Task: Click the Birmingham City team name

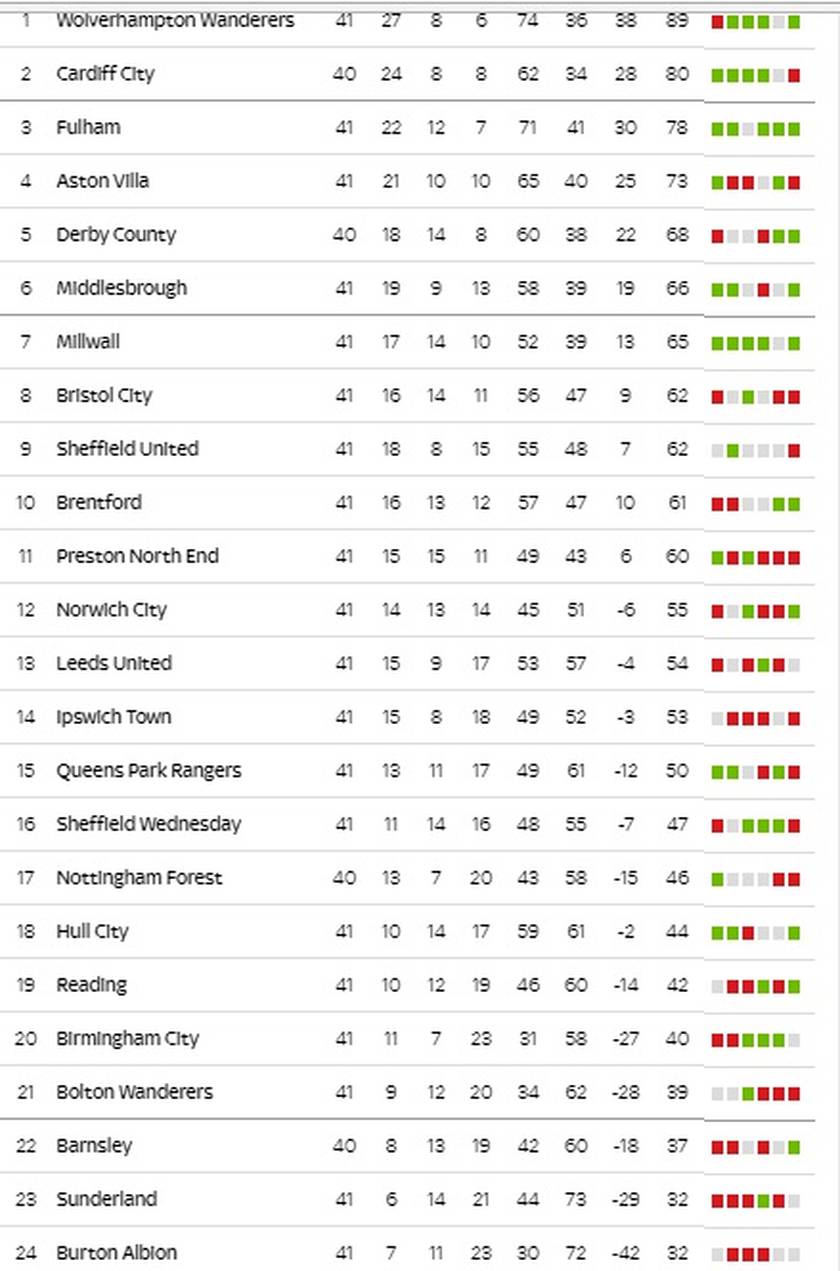Action: (x=127, y=1039)
